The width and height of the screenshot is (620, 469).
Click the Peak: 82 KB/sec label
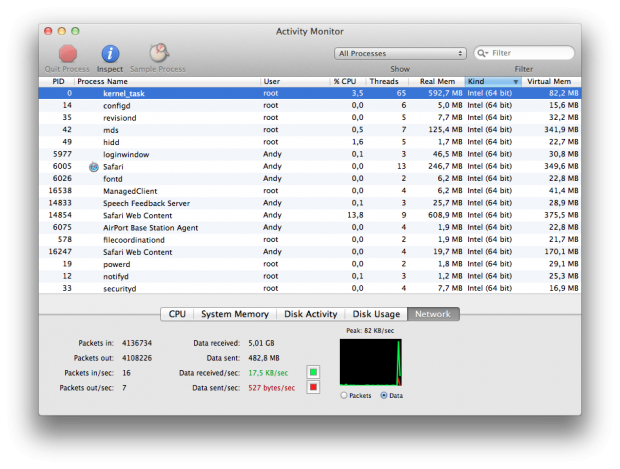(x=370, y=331)
